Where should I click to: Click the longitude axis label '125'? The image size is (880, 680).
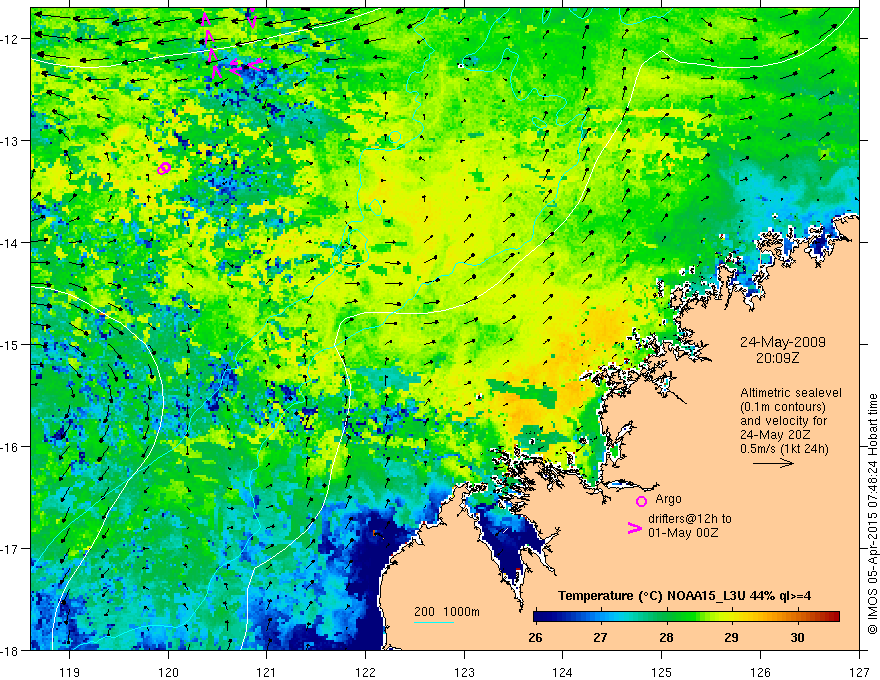point(662,672)
